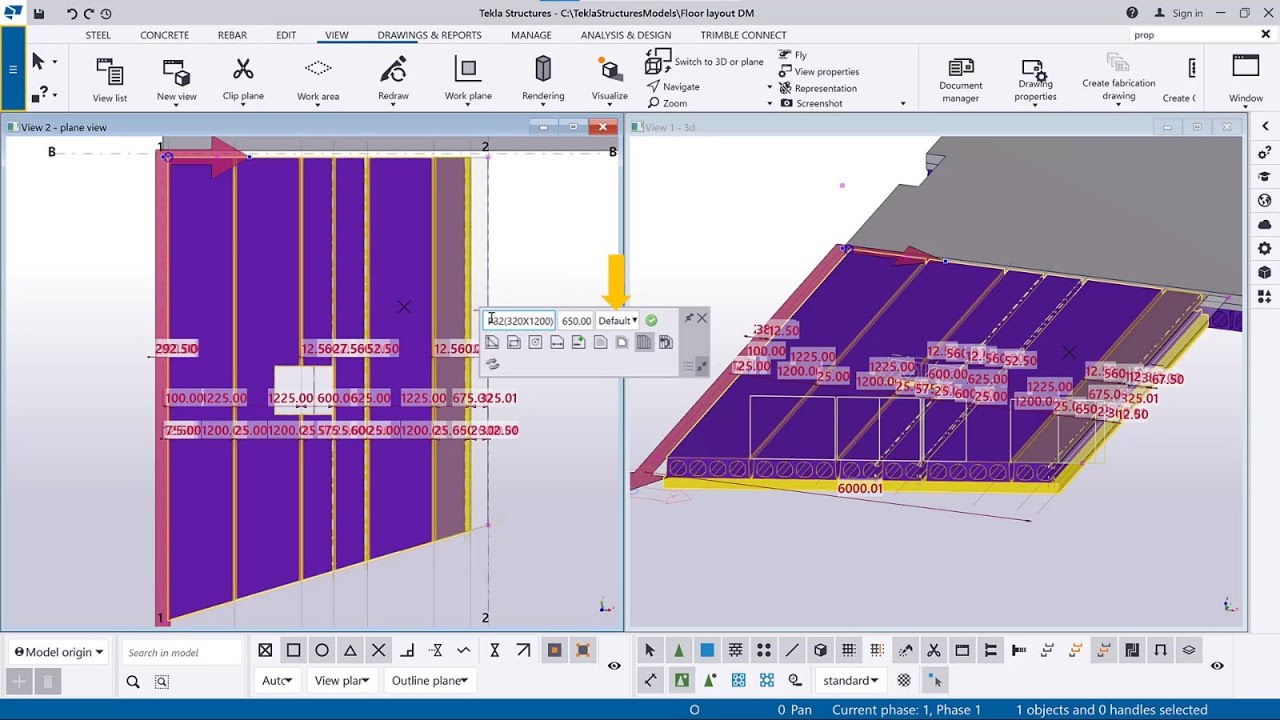Toggle the blue square select parts switch

click(707, 650)
